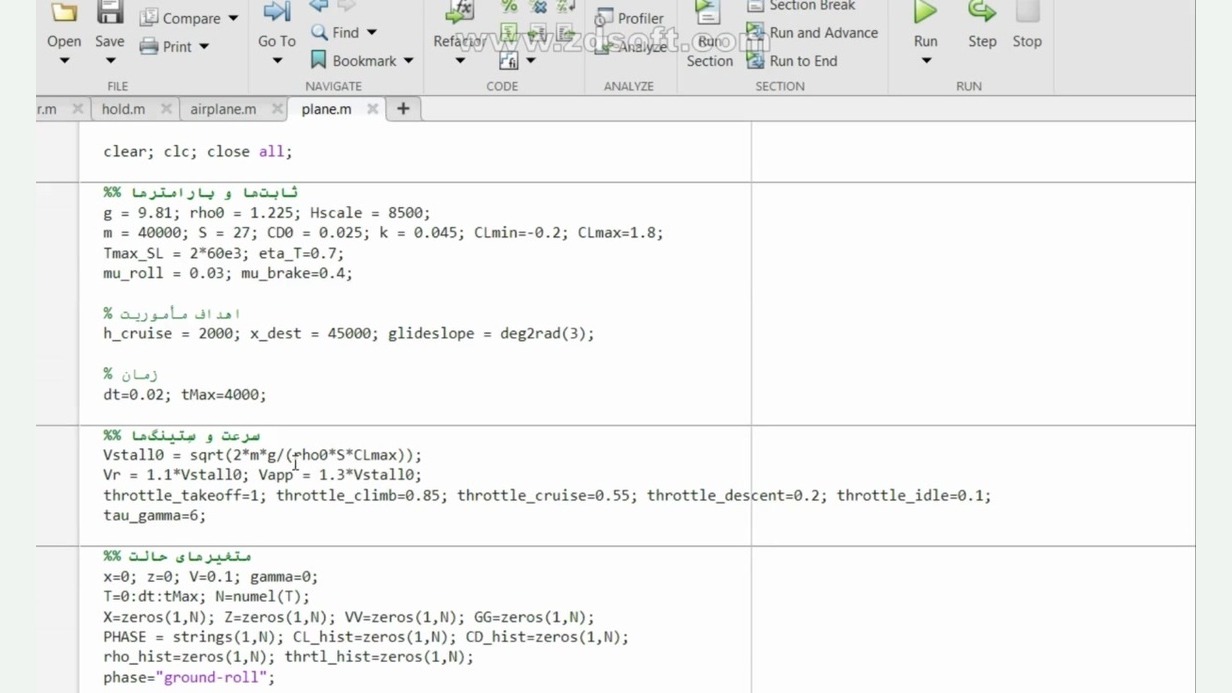This screenshot has width=1232, height=693.
Task: Open the Print dropdown arrow
Action: point(204,46)
